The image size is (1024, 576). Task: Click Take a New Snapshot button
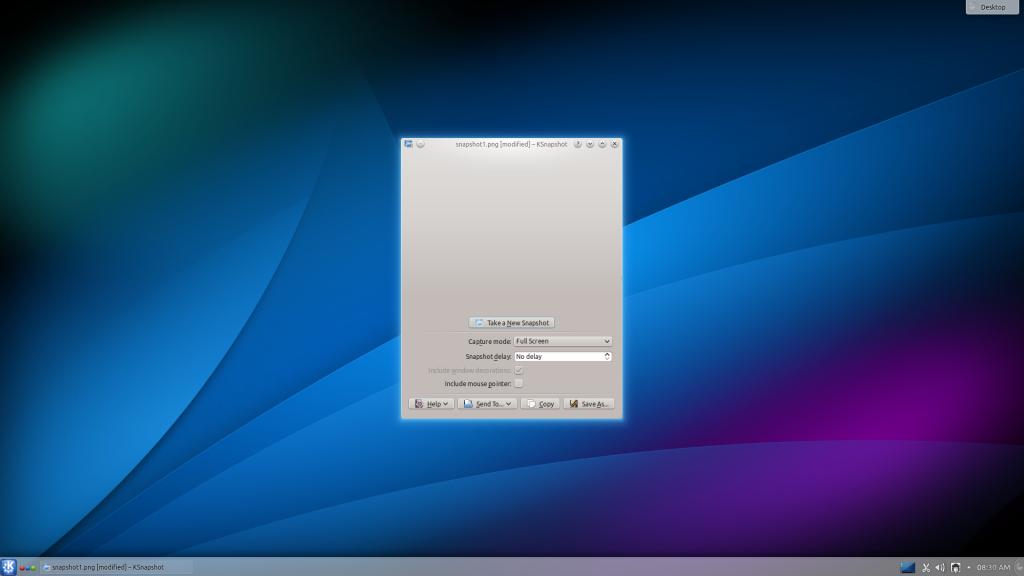click(x=512, y=323)
